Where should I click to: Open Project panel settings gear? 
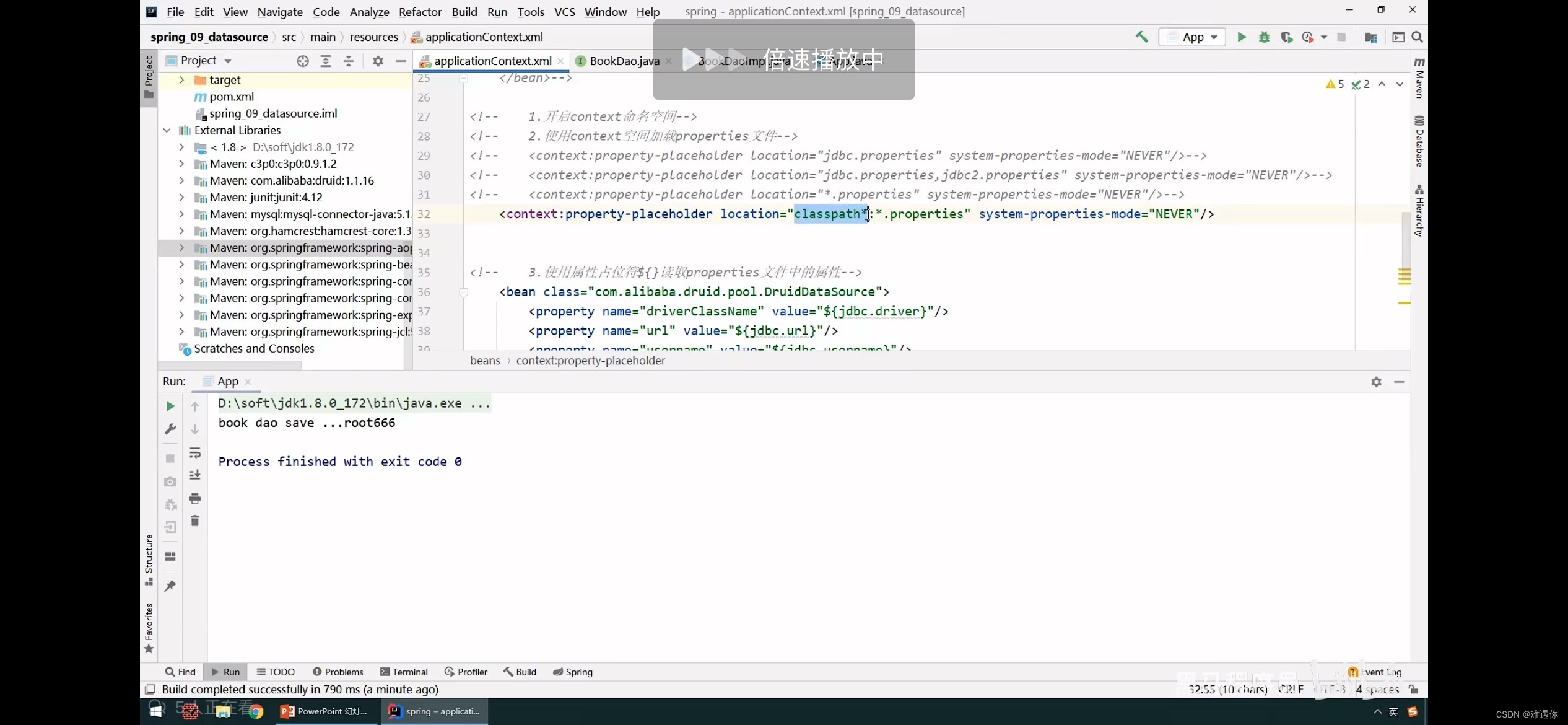[378, 61]
